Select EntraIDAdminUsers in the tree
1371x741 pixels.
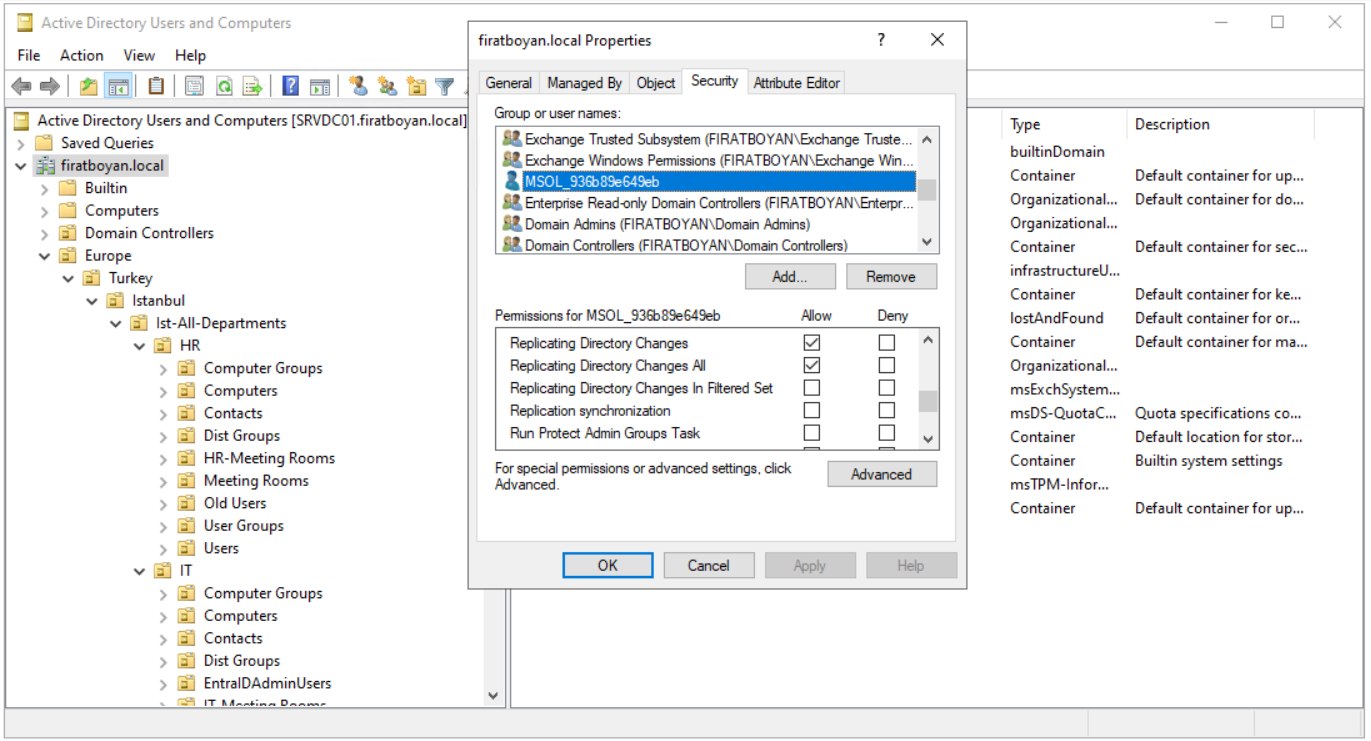[x=267, y=684]
